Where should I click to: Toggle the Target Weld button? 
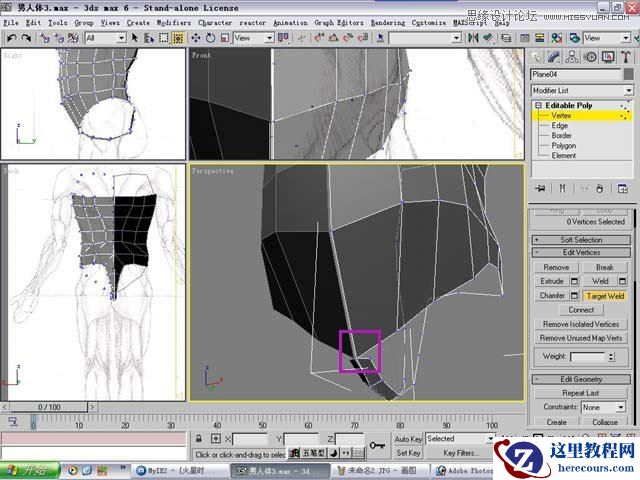(x=605, y=296)
